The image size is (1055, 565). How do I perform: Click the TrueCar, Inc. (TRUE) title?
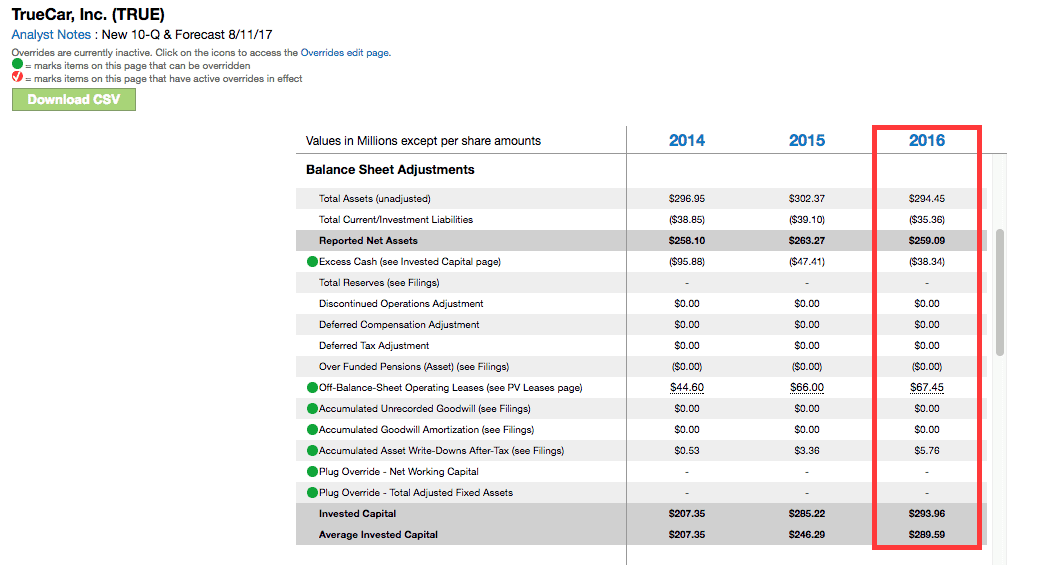pyautogui.click(x=88, y=14)
